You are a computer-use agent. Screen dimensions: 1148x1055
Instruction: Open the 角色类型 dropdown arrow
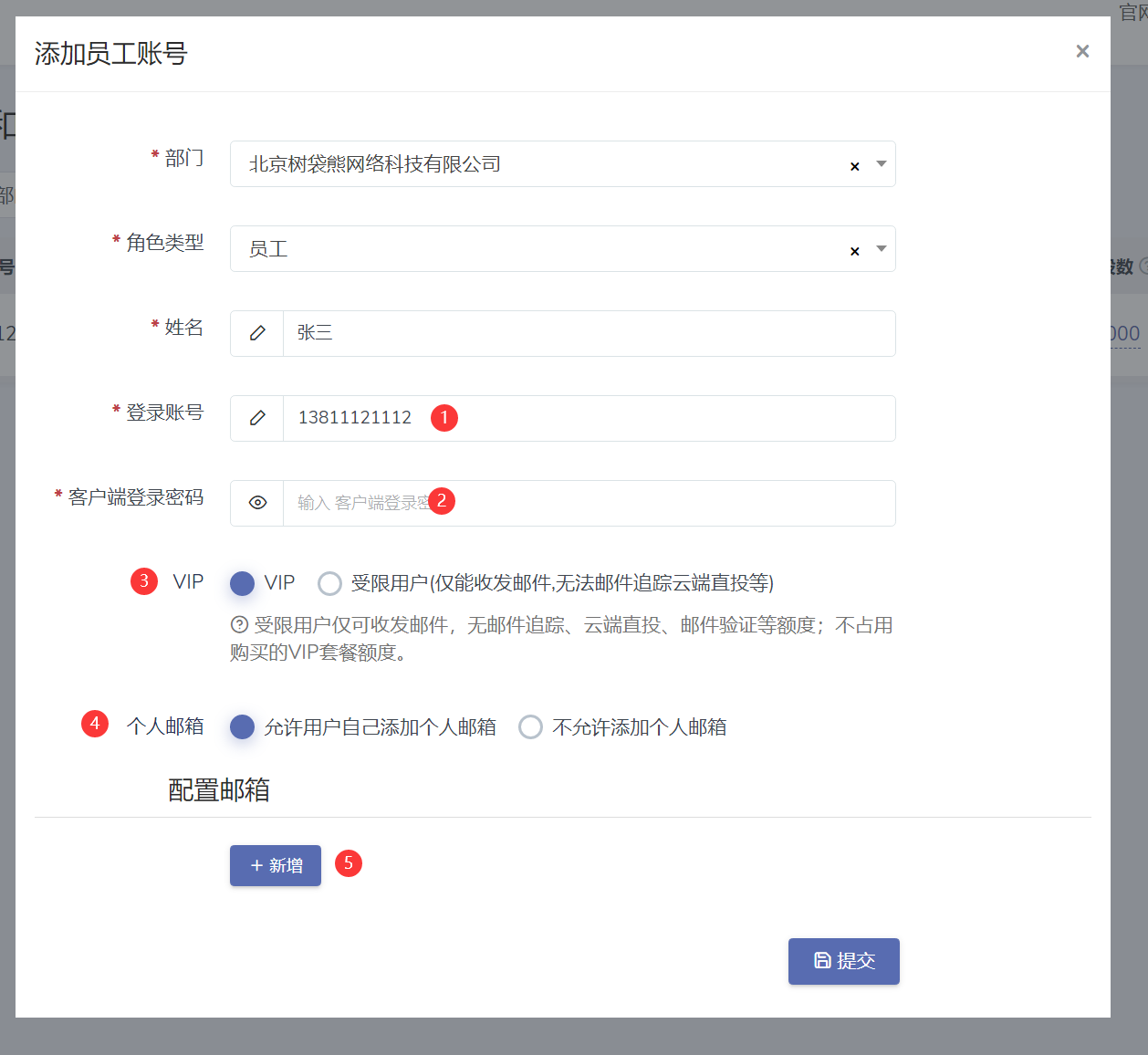[882, 248]
